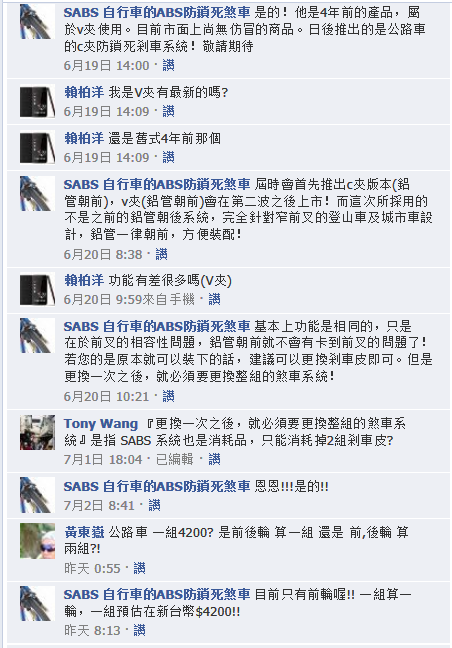Like the 6月20日 9:59 mobile comment
The image size is (452, 648).
(214, 299)
